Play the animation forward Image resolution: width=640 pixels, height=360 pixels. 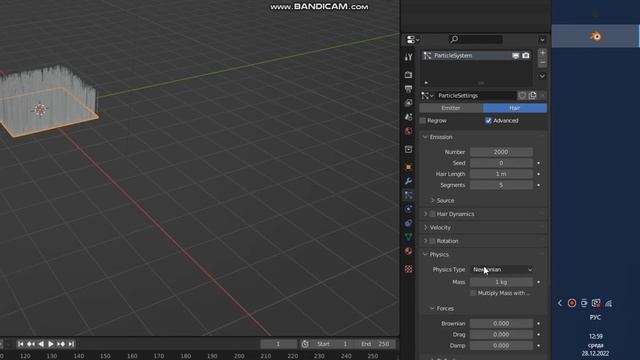point(51,344)
